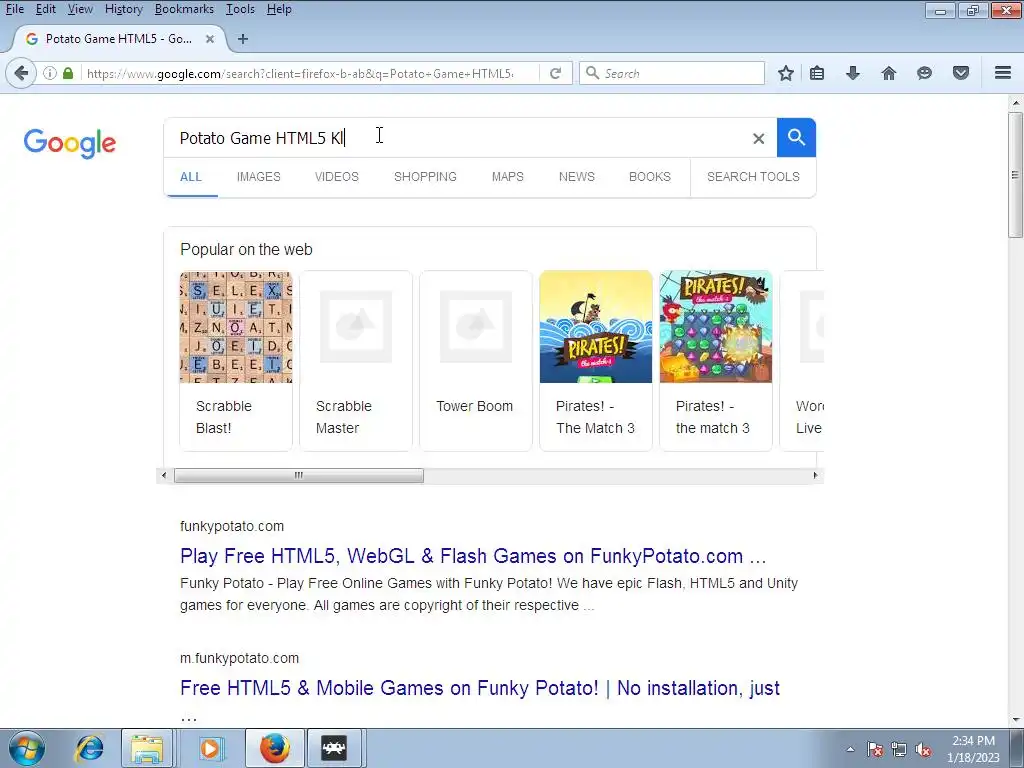Open Windows Media Player taskbar icon
The width and height of the screenshot is (1024, 768).
pyautogui.click(x=210, y=748)
